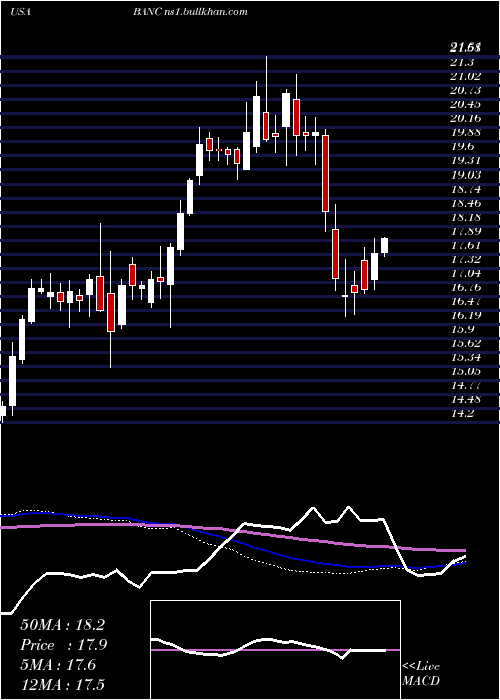The height and width of the screenshot is (700, 500).
Task: Click the 18.74 price level label
Action: click(x=464, y=189)
